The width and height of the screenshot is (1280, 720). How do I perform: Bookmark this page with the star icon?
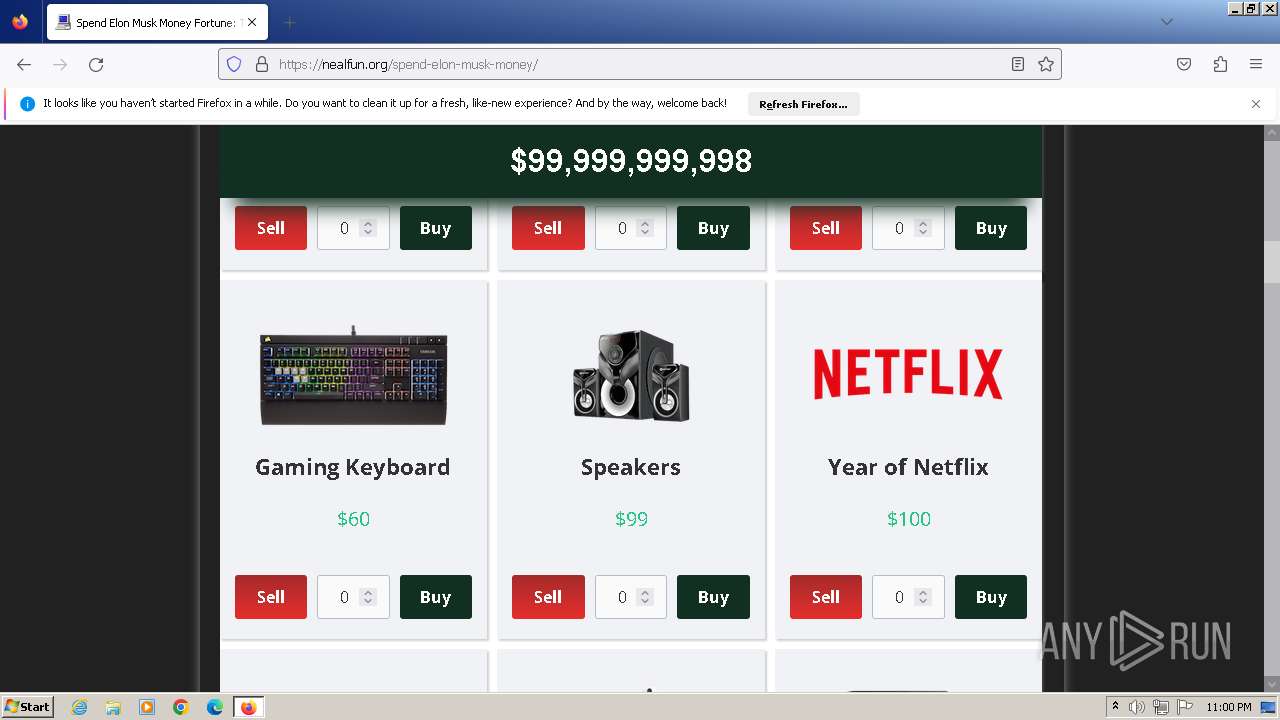[1046, 64]
